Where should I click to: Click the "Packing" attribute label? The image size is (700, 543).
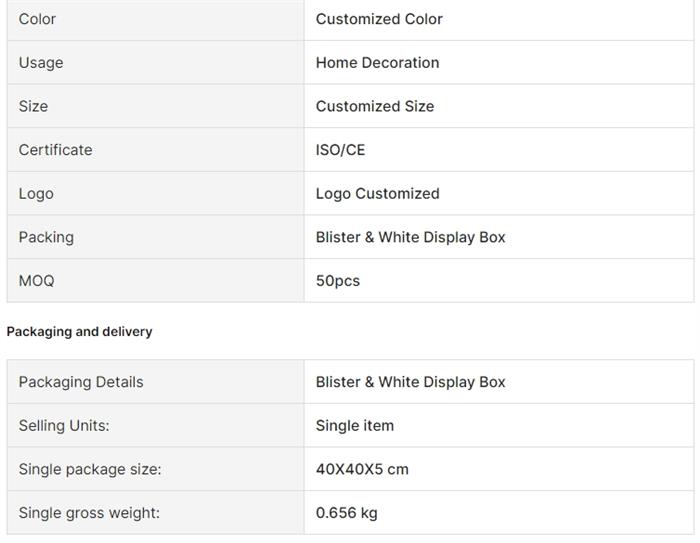pos(46,237)
